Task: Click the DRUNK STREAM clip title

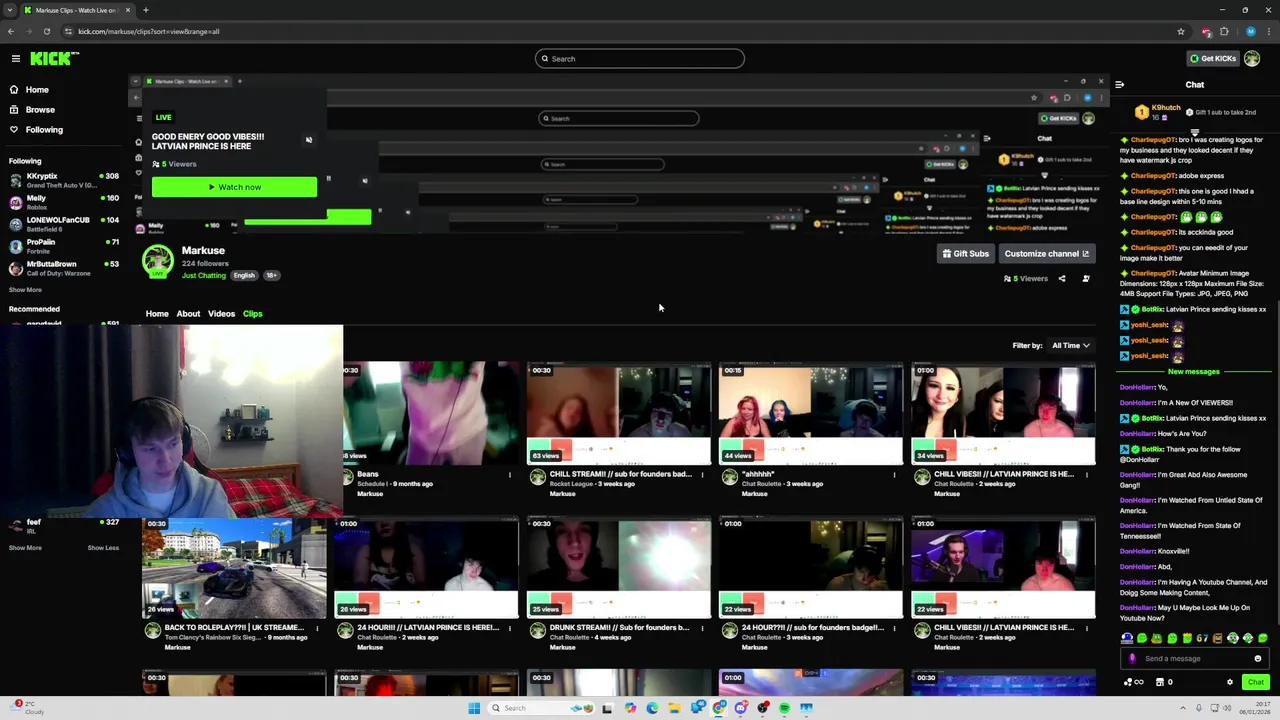Action: pyautogui.click(x=619, y=628)
